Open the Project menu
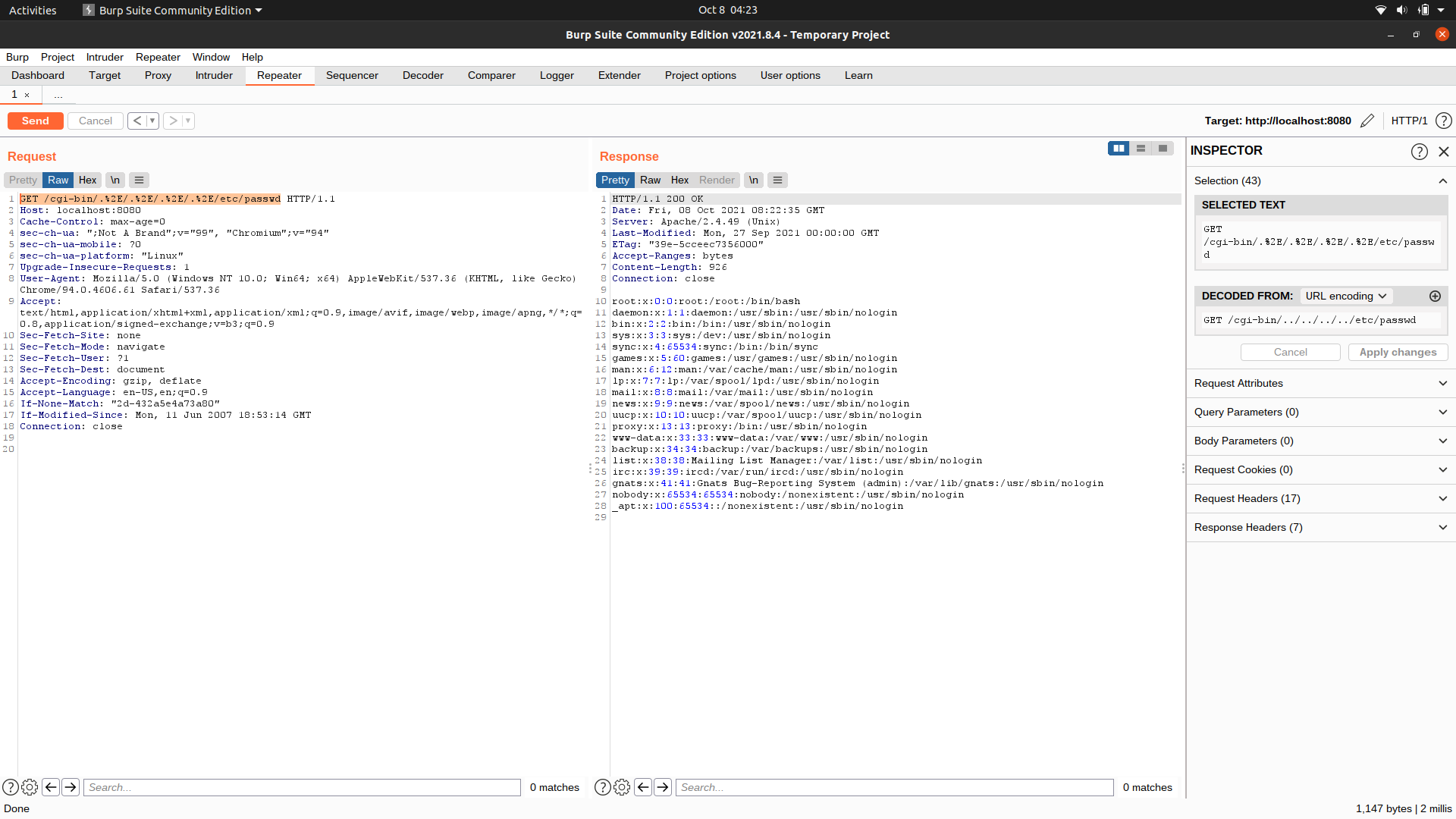1456x819 pixels. pos(58,57)
